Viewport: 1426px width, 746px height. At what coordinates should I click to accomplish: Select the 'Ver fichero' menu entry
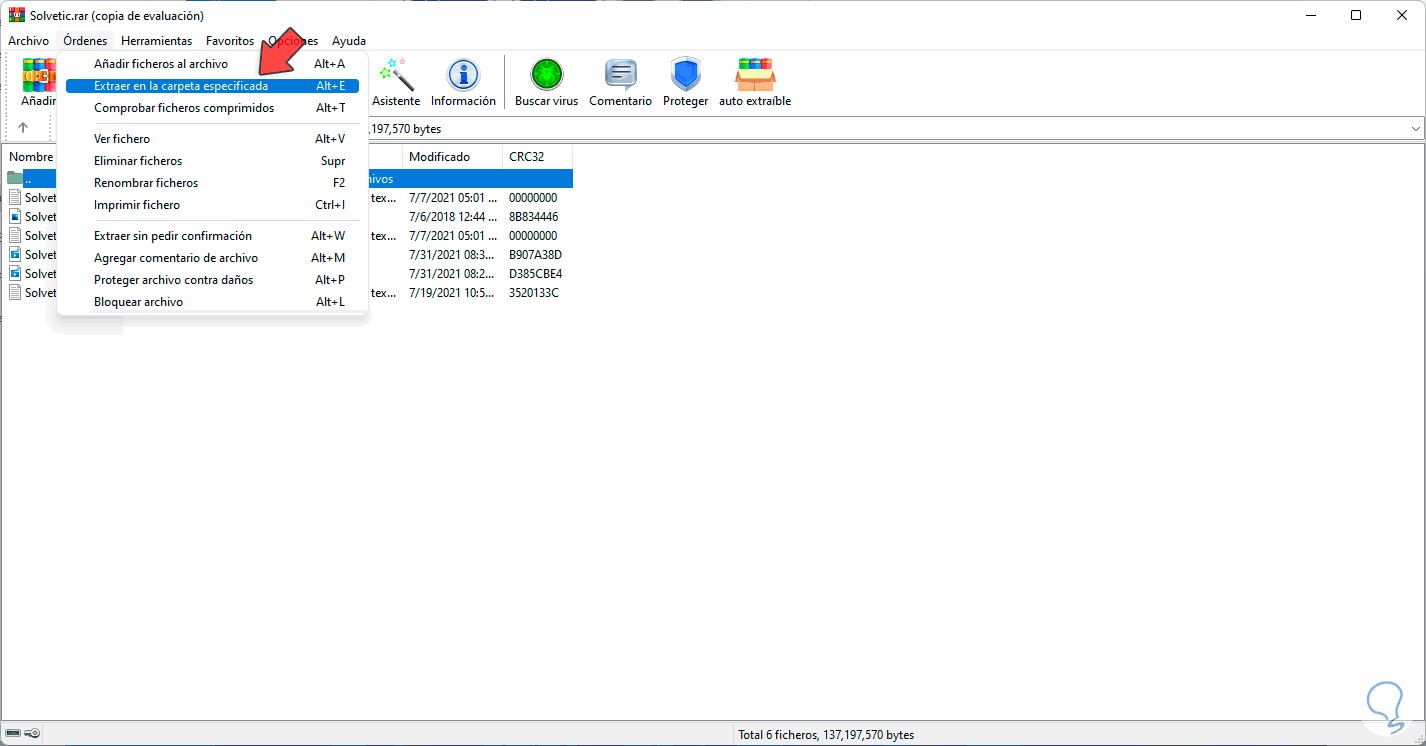[212, 139]
